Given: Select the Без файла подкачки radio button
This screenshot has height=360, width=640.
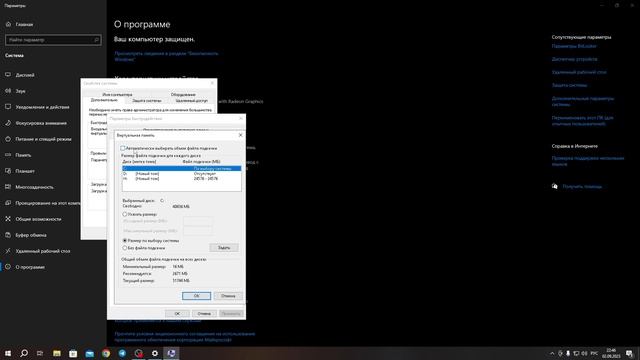Looking at the screenshot, I should click(125, 248).
